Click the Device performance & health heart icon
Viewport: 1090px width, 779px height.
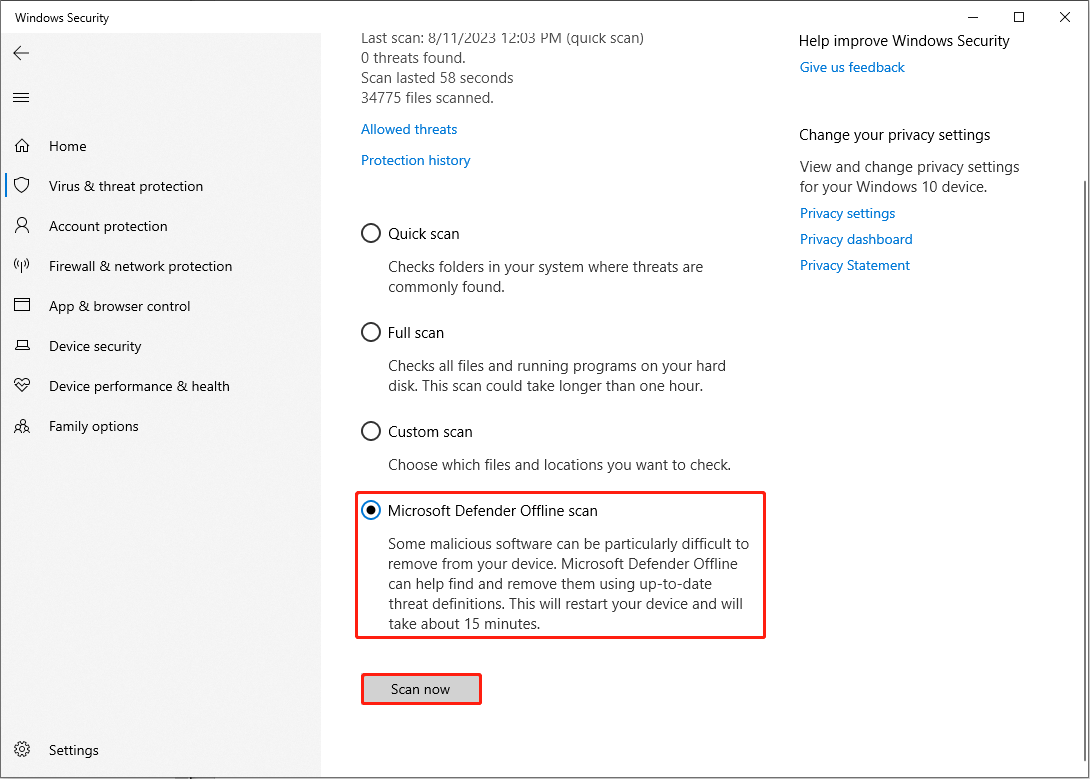pos(22,386)
